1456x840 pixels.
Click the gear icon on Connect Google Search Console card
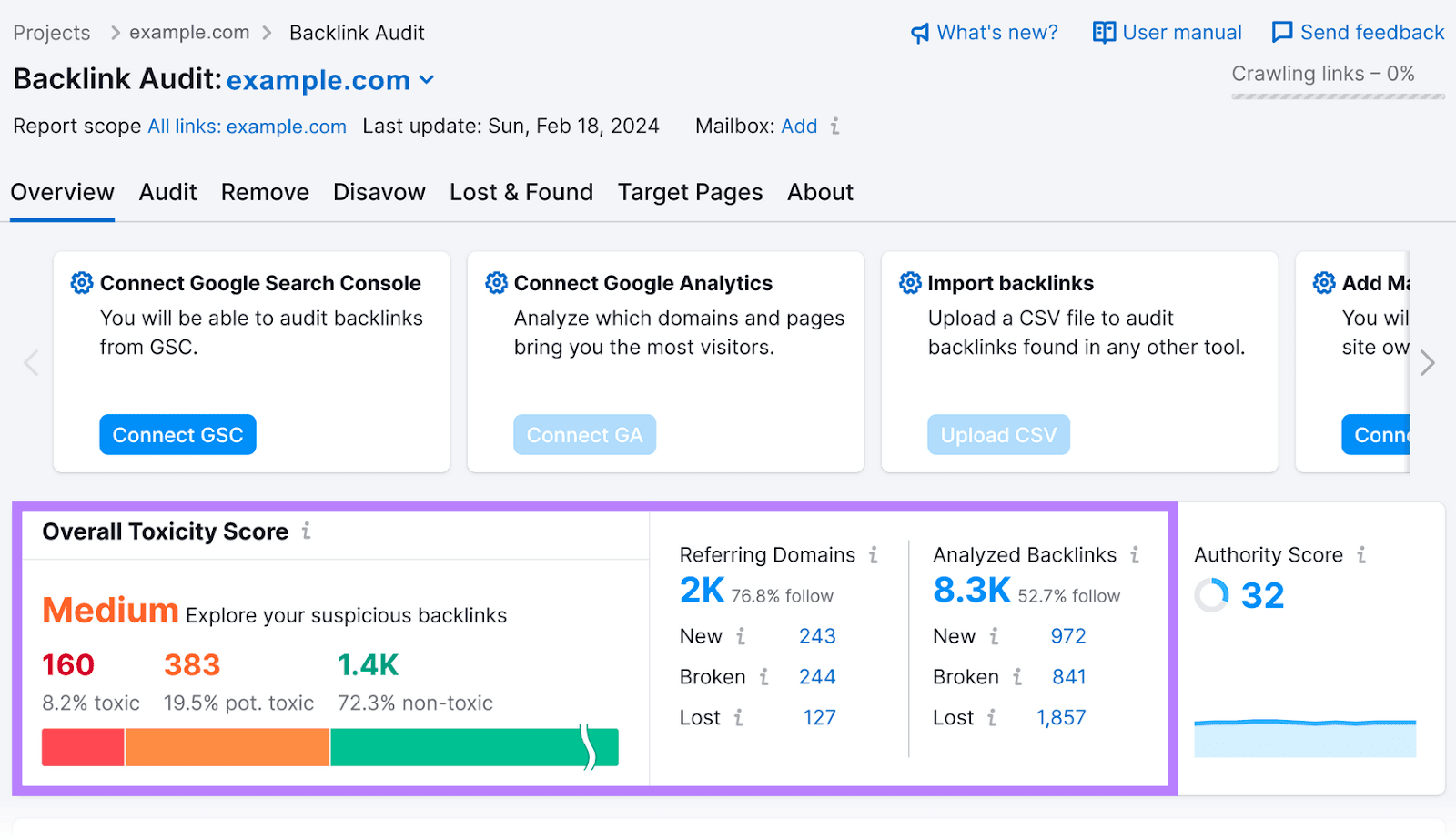click(82, 283)
